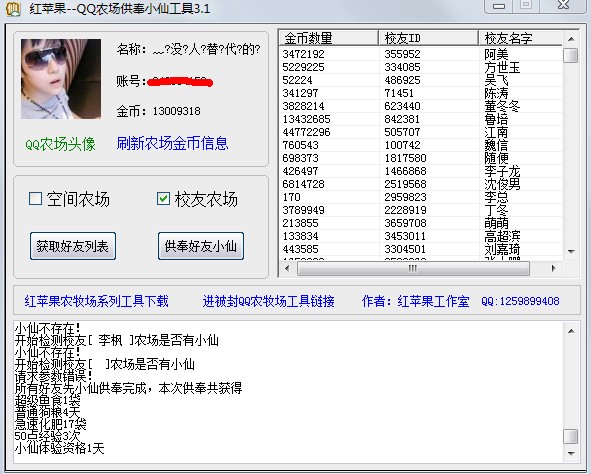591x474 pixels.
Task: Select row with friend name 董冬冬
Action: pyautogui.click(x=421, y=106)
